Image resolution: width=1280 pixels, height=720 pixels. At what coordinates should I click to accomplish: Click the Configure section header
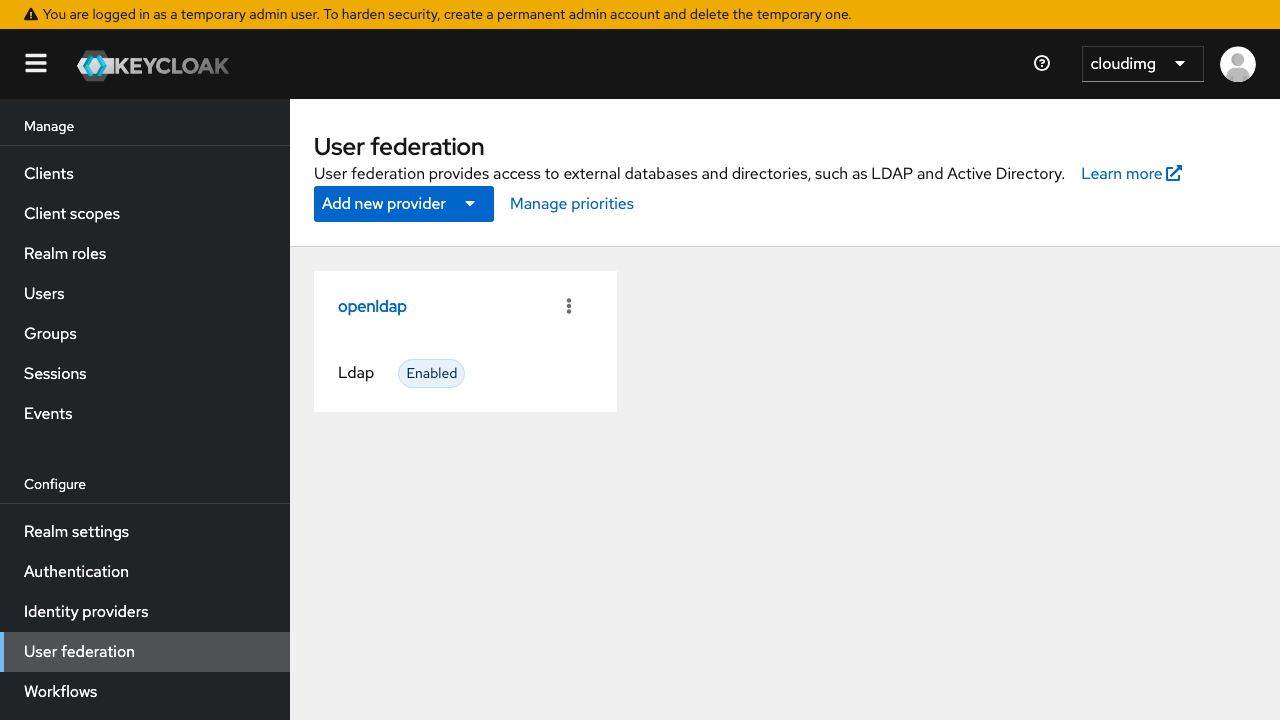pos(55,484)
